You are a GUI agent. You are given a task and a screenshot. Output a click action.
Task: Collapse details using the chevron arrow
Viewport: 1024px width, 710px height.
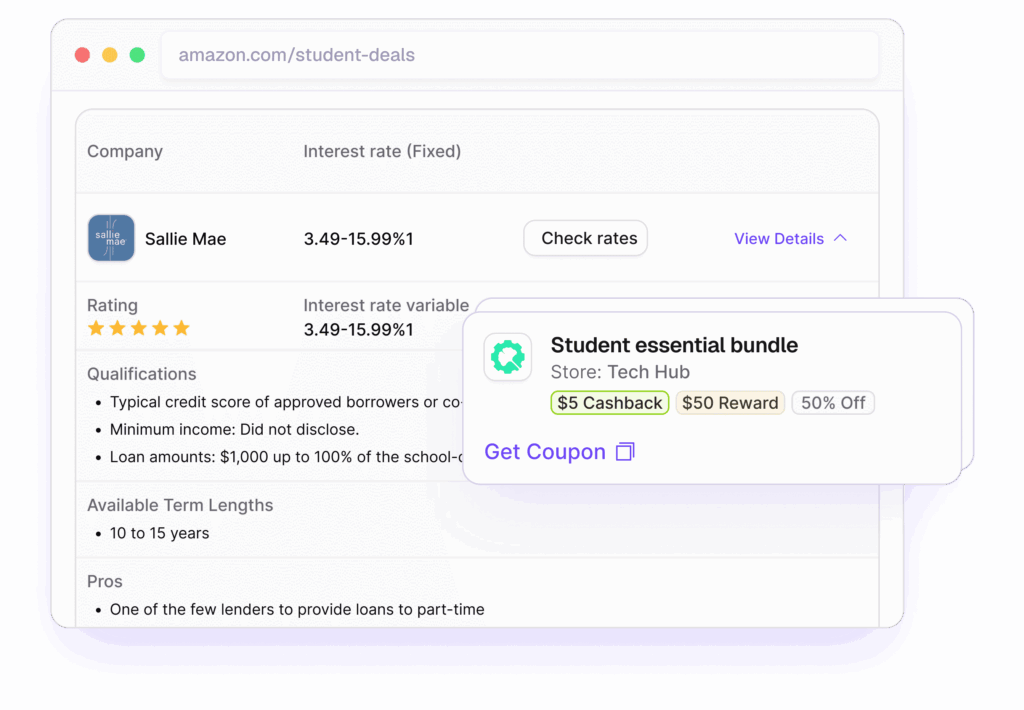(x=840, y=238)
